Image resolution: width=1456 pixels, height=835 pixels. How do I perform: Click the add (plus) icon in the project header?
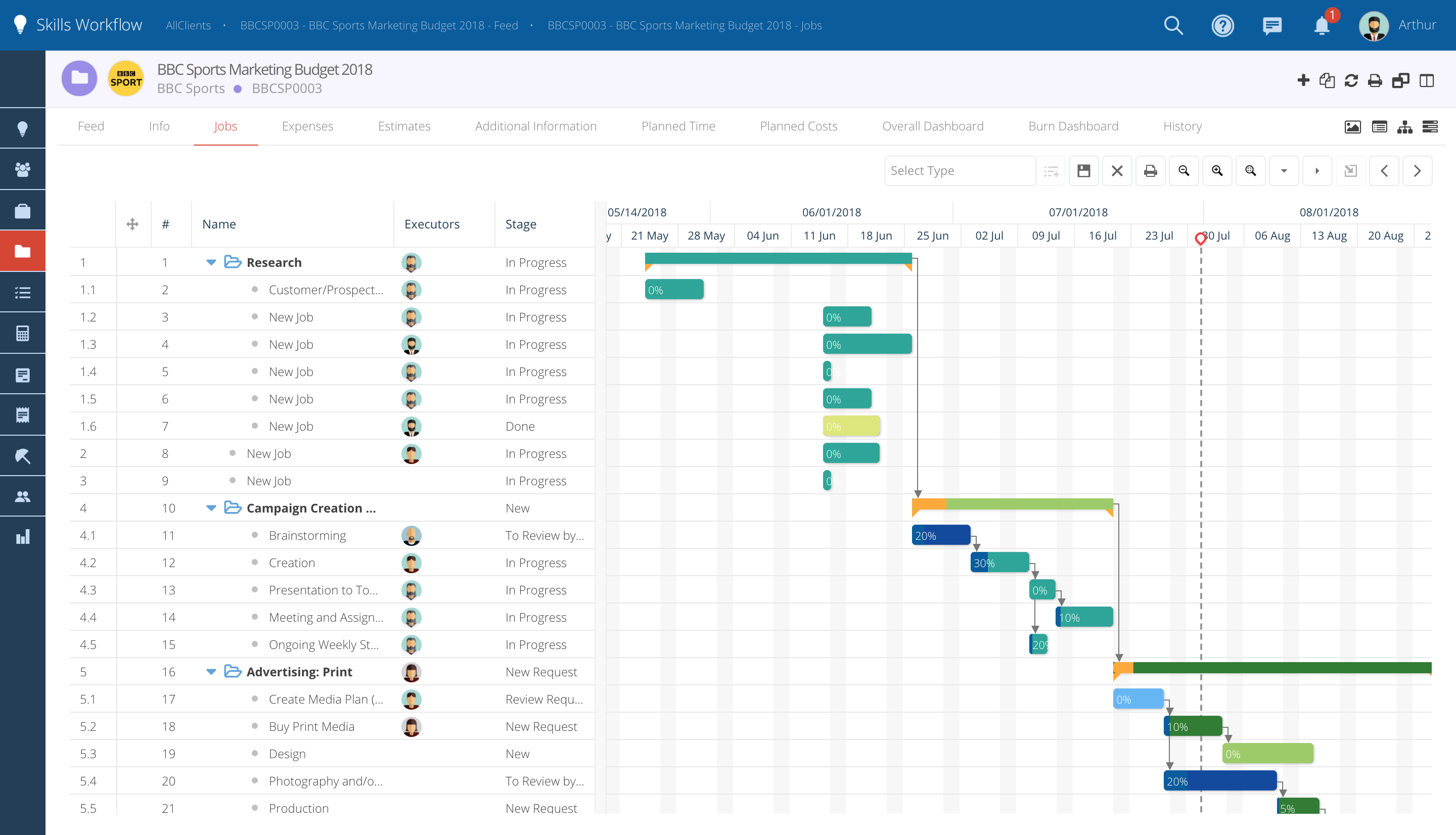click(1302, 80)
